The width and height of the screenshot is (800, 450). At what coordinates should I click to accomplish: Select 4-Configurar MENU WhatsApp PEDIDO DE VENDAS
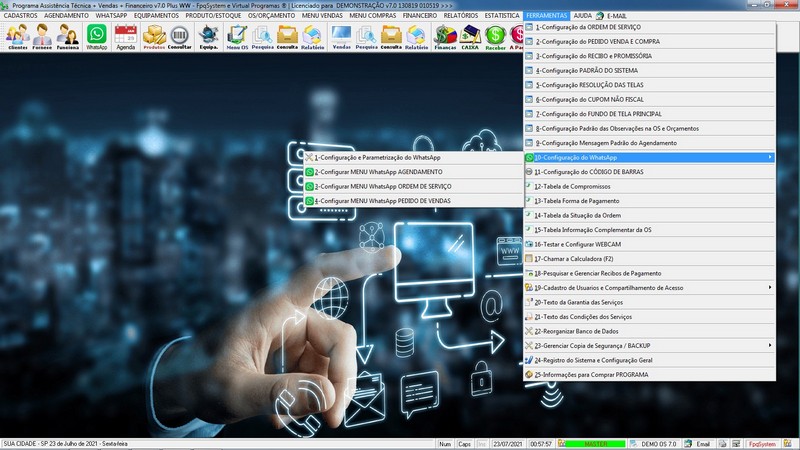pos(414,201)
